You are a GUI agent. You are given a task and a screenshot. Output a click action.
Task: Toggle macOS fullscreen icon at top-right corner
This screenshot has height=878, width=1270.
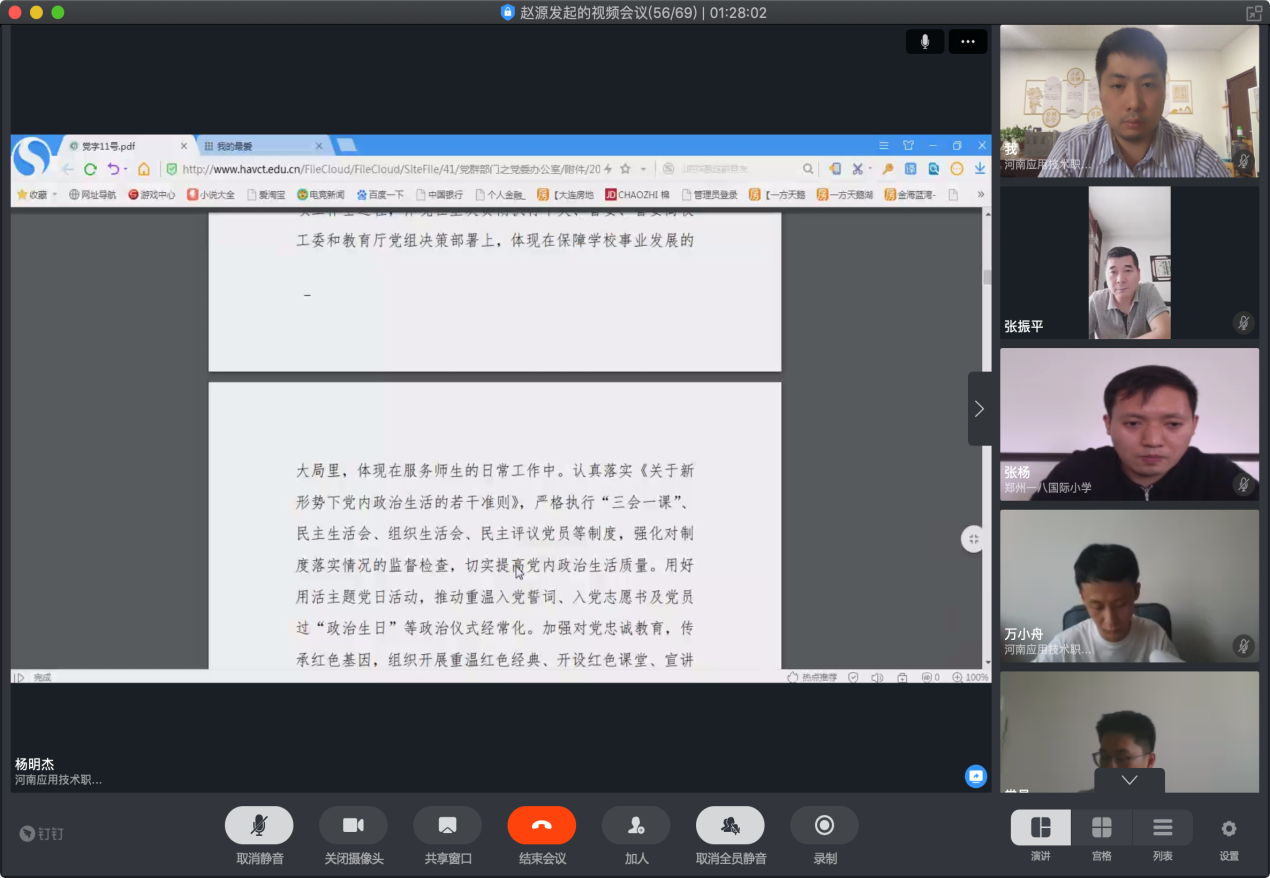point(1253,12)
